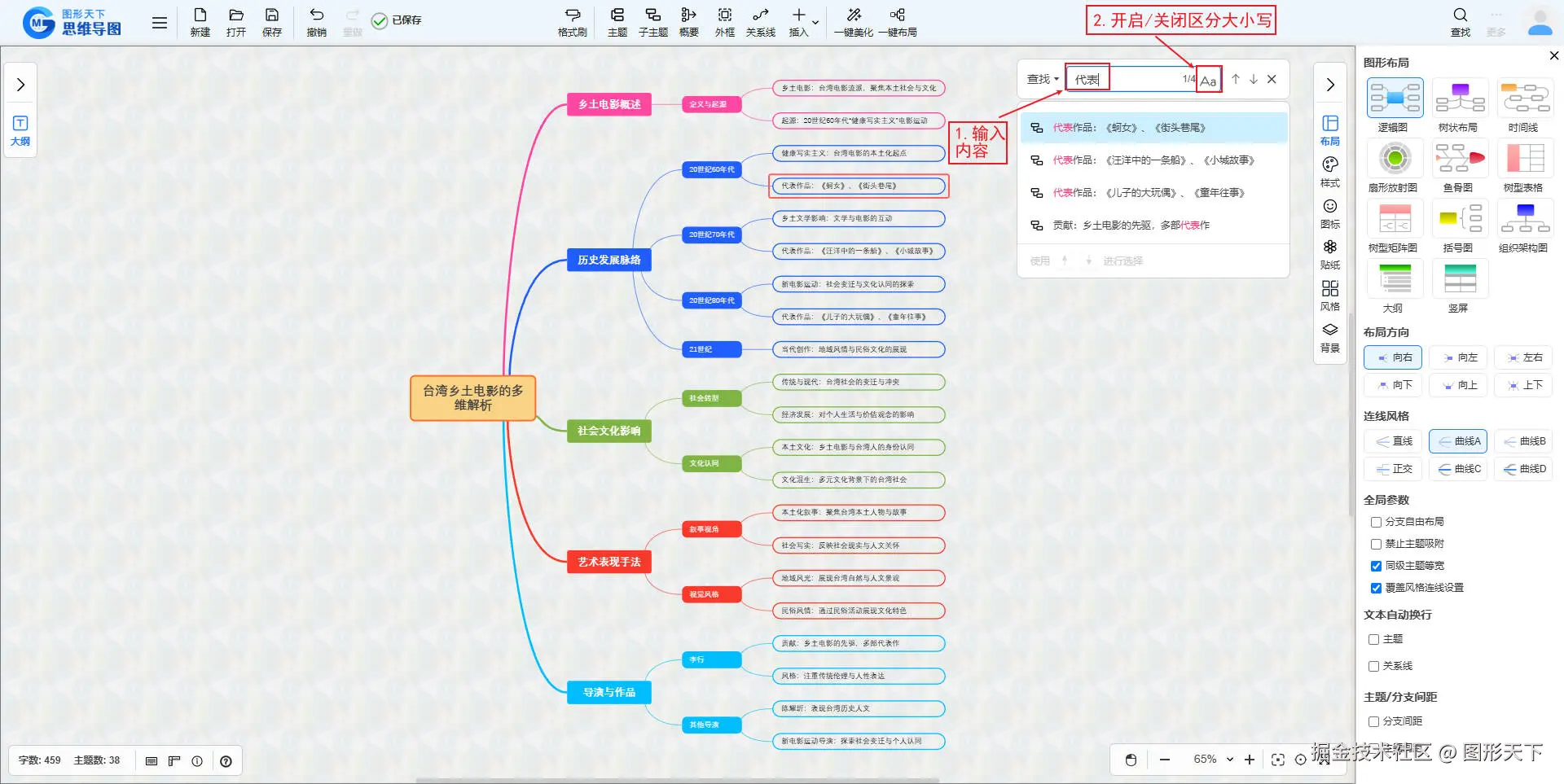1564x784 pixels.
Task: Apply 一键美化 one-click beautify
Action: tap(854, 22)
